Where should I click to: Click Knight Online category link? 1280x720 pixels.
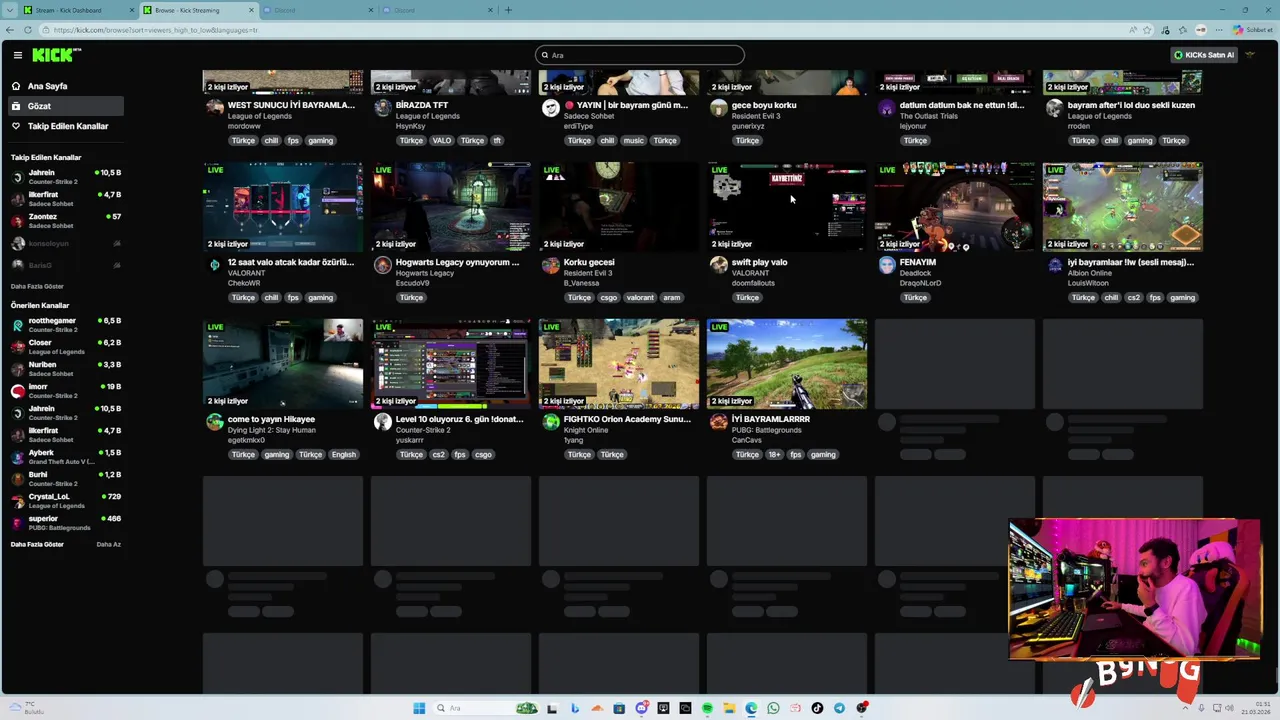(586, 430)
